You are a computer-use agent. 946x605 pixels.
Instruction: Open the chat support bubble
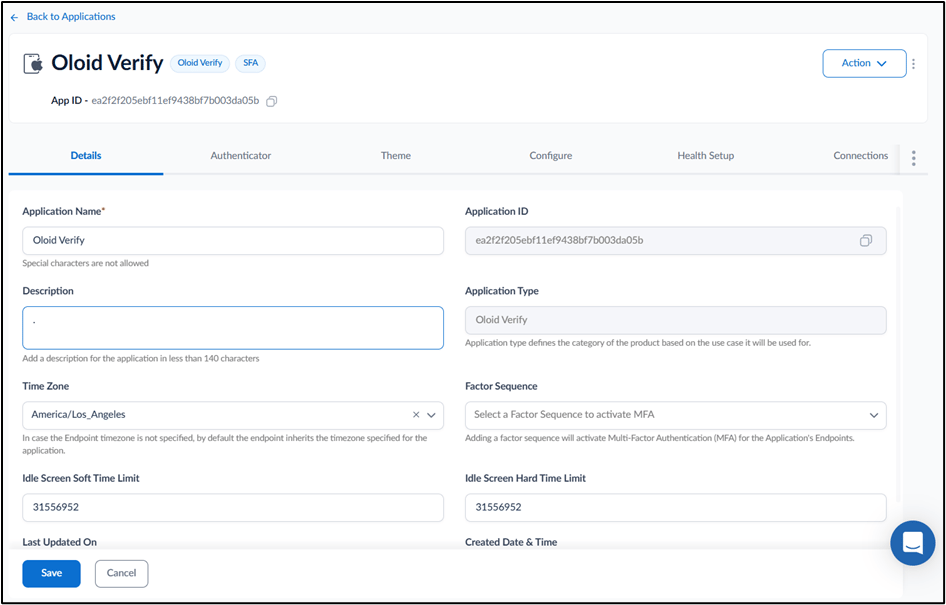click(x=912, y=543)
